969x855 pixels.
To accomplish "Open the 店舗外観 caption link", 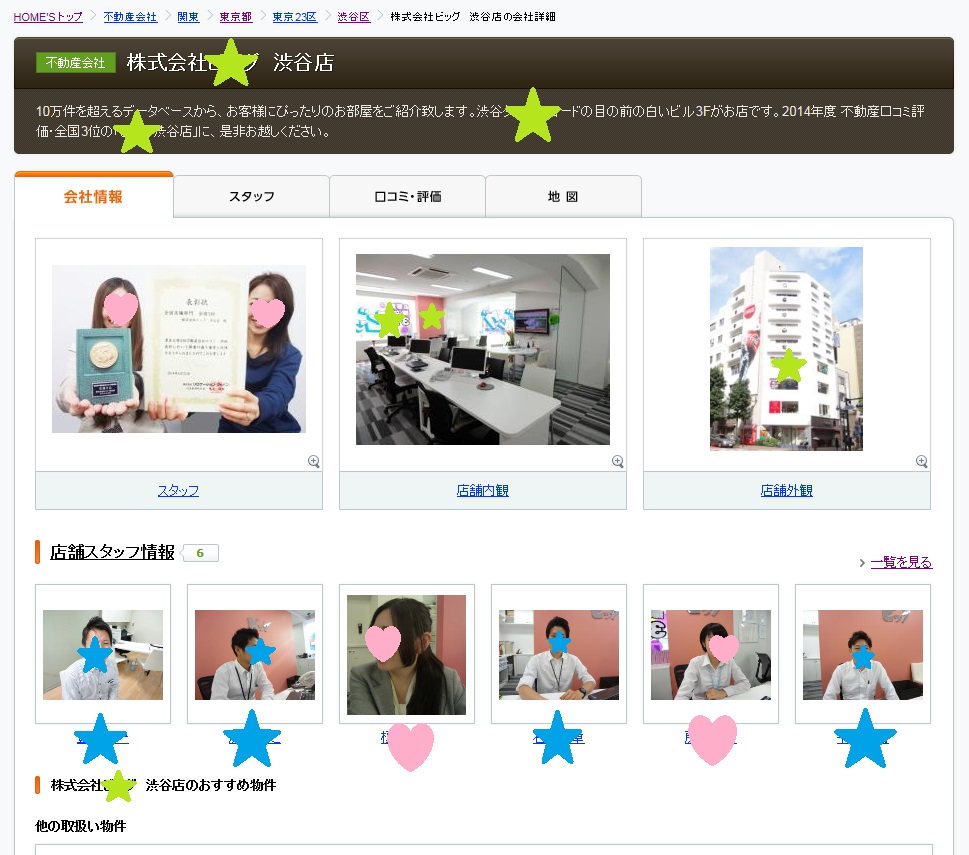I will click(786, 491).
